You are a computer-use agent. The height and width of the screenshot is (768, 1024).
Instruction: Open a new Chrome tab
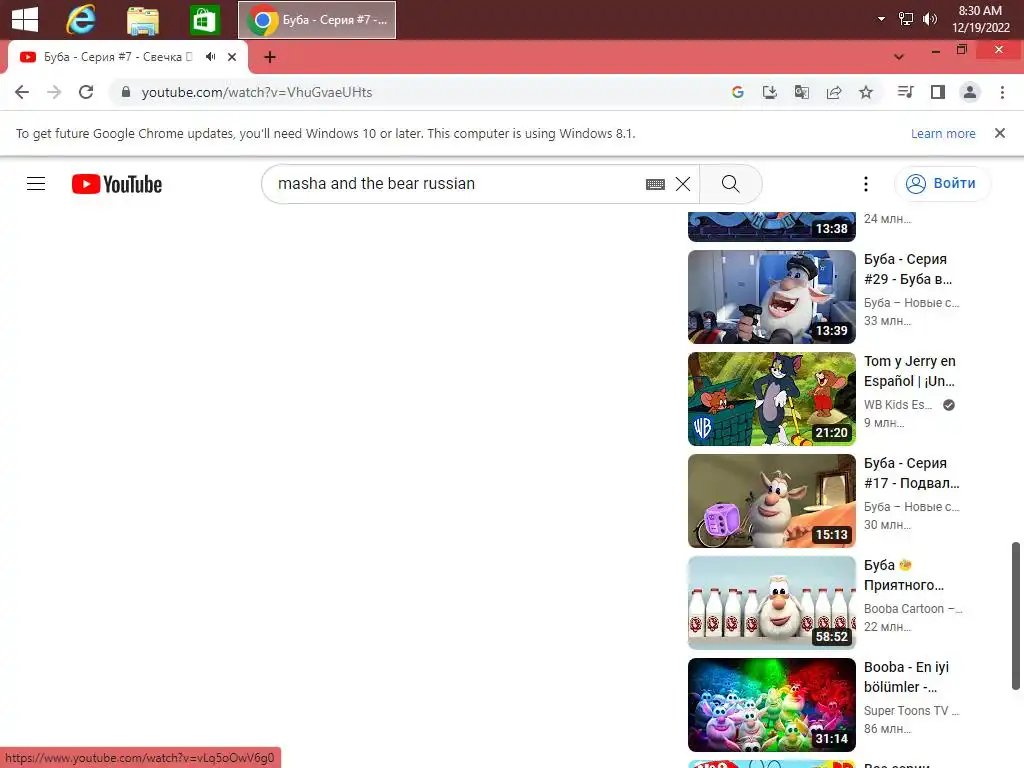[270, 57]
